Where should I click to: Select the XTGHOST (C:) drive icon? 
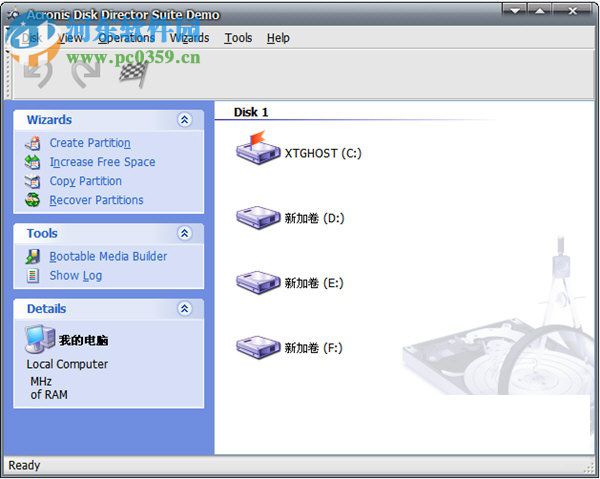click(258, 148)
